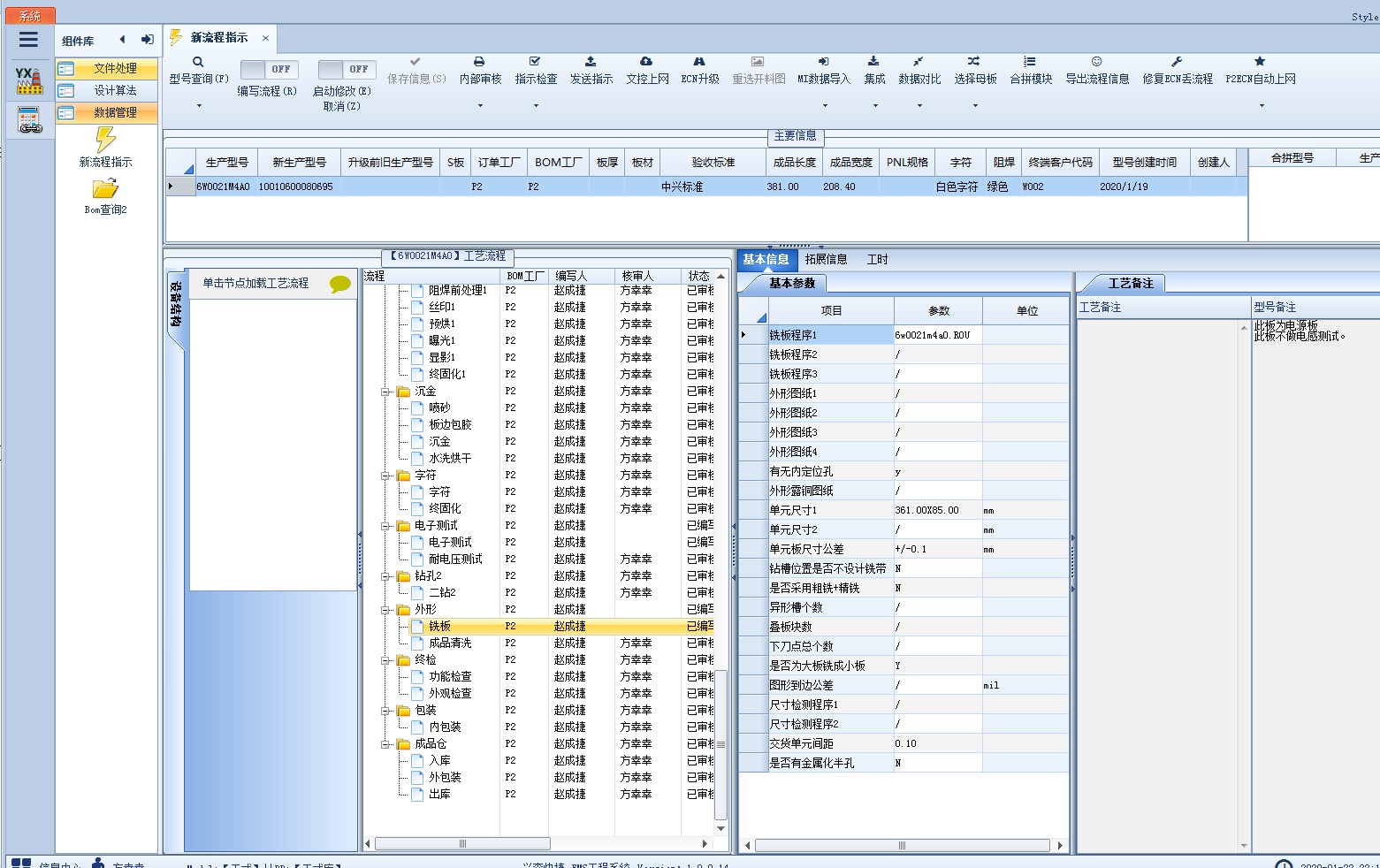The image size is (1380, 868).
Task: Open dropdown arrow under P2ECN自动上网
Action: 1262,106
